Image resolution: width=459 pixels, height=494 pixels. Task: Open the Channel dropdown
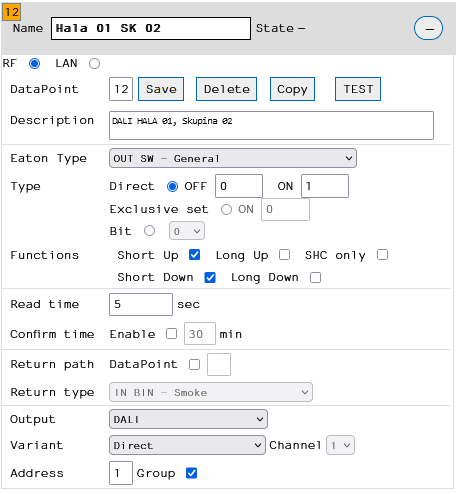pos(340,445)
